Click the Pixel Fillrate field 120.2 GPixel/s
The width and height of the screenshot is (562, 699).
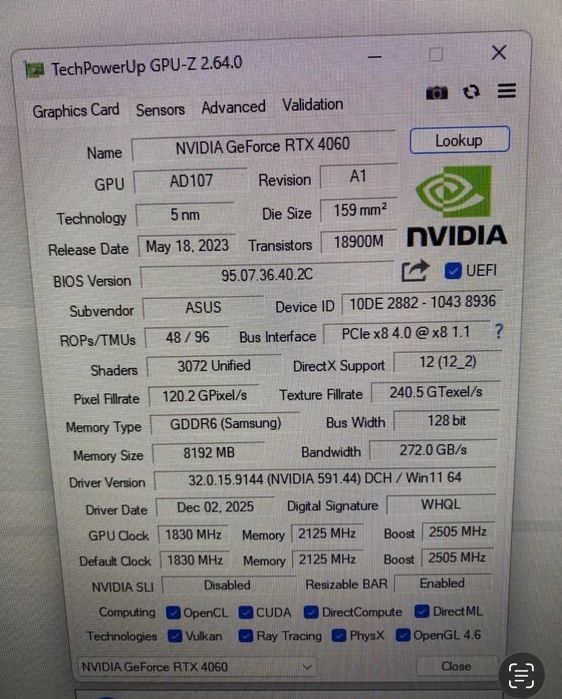point(204,395)
